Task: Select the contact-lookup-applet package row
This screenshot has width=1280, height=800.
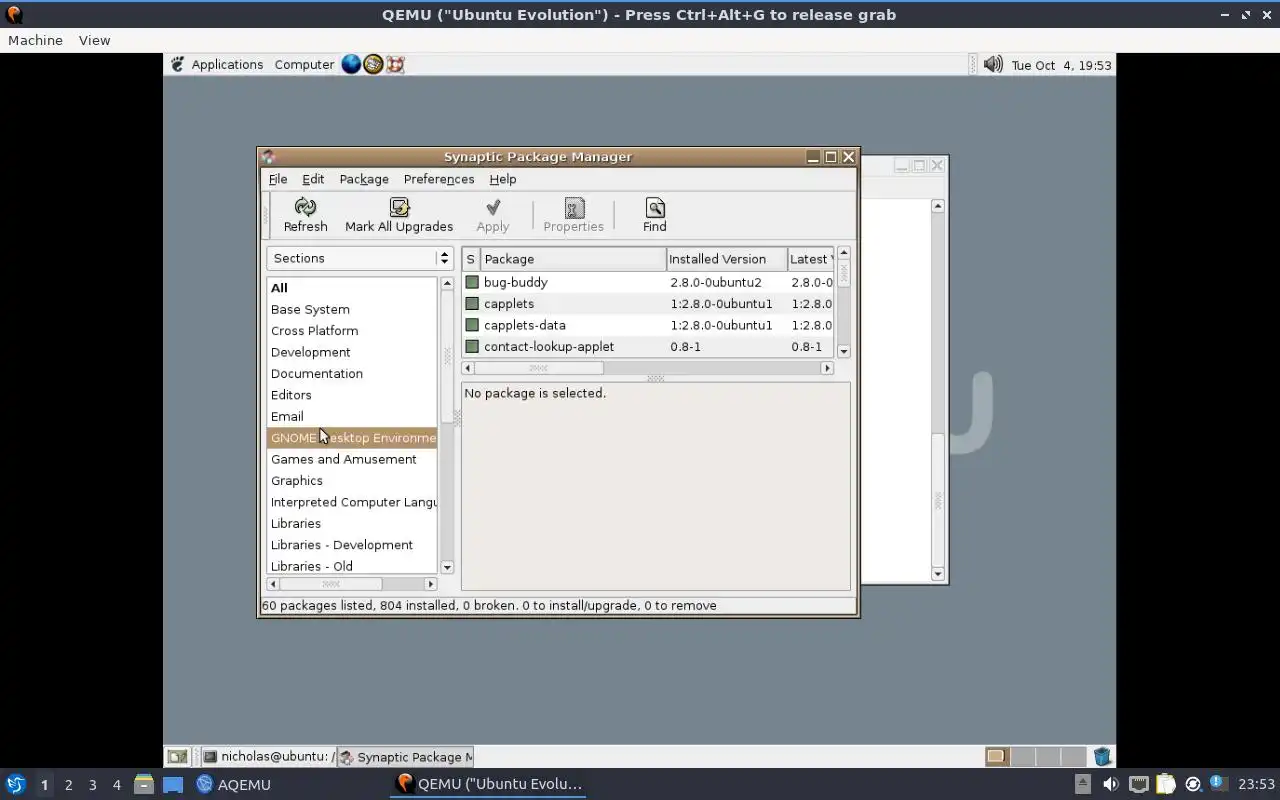Action: point(648,347)
